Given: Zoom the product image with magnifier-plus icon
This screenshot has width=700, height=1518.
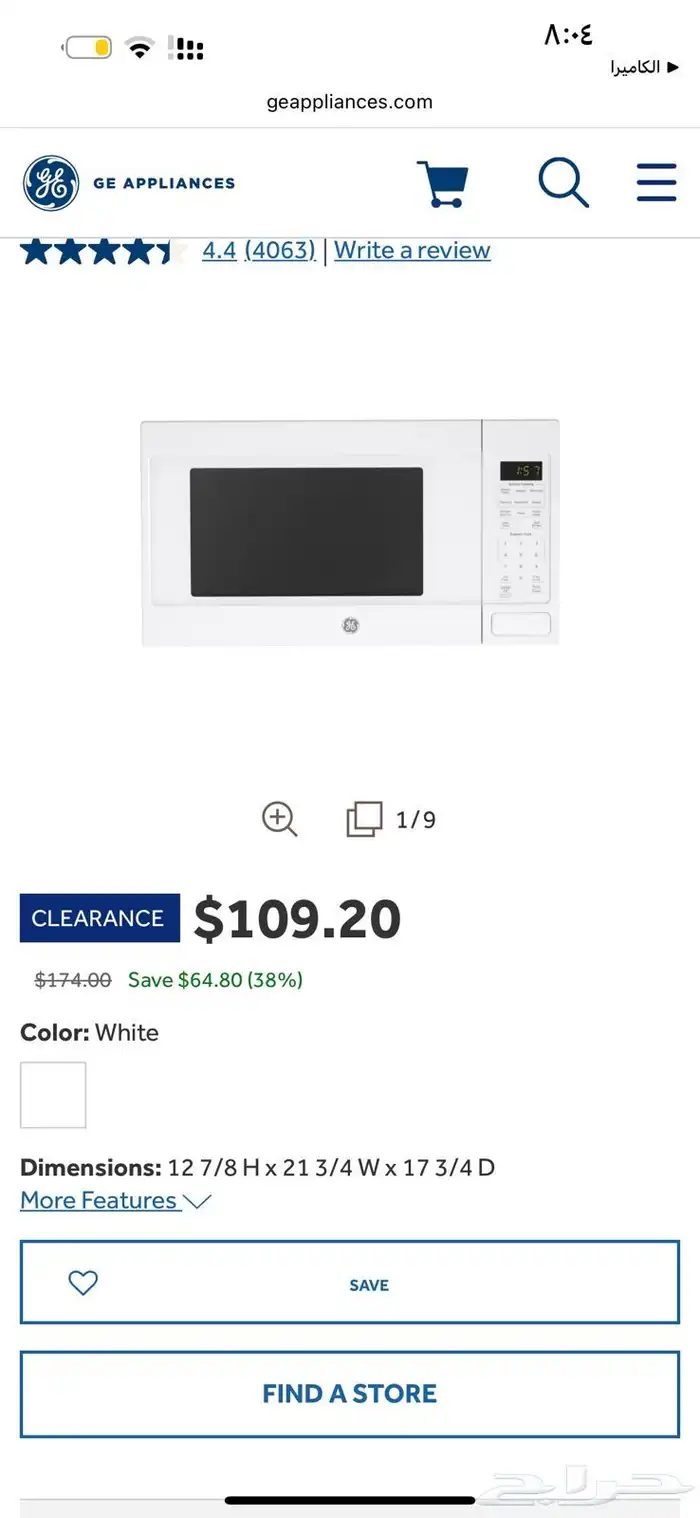Looking at the screenshot, I should (280, 820).
